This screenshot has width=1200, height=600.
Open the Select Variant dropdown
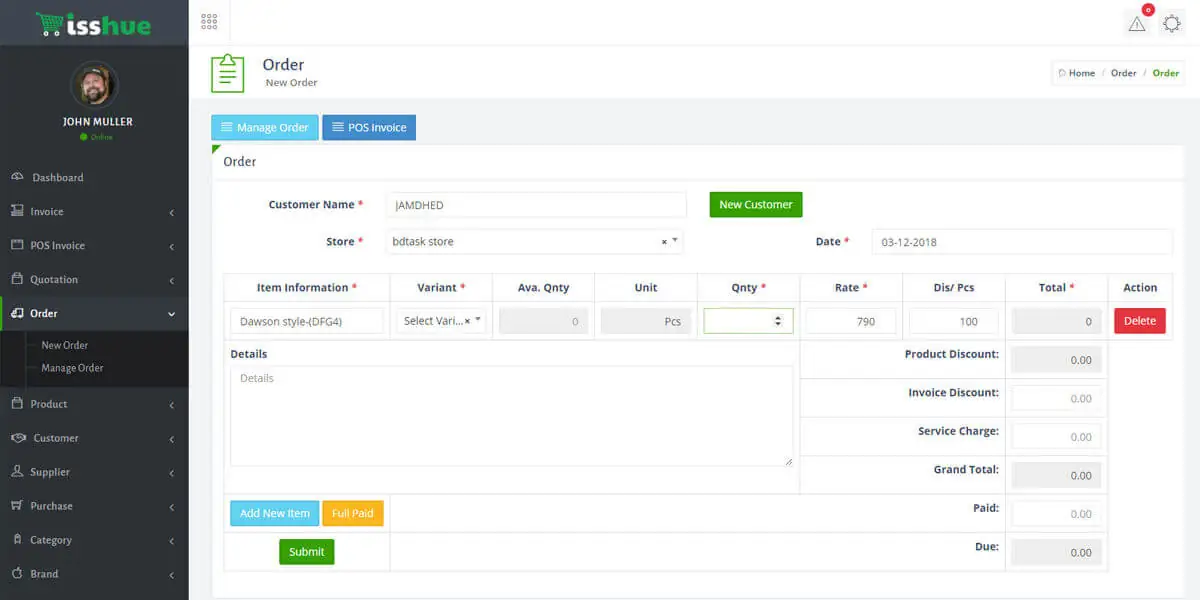point(478,321)
